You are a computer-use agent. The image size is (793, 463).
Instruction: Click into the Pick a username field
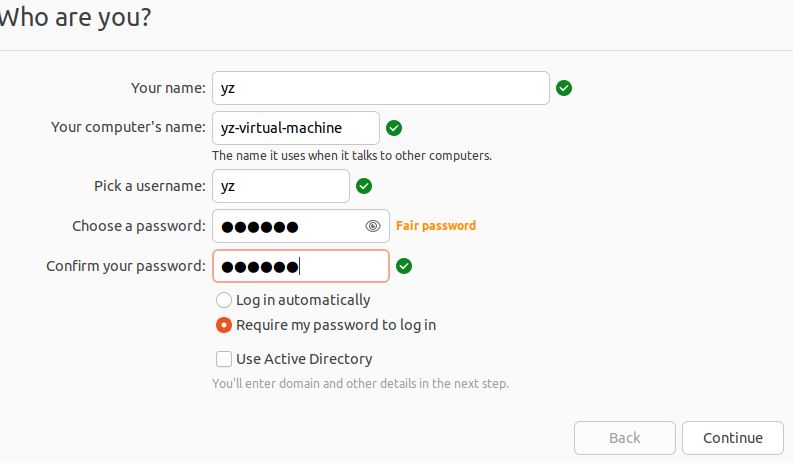coord(280,186)
